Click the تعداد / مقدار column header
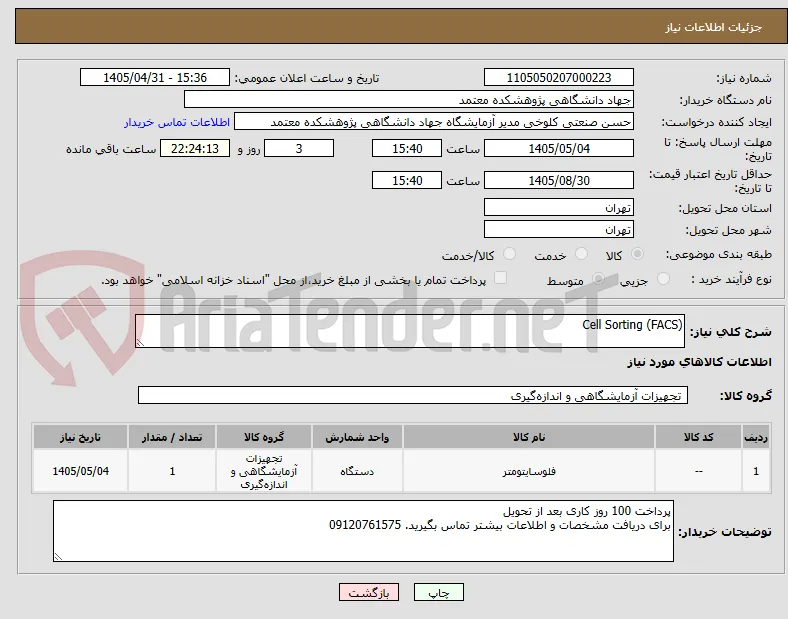The image size is (788, 619). (x=172, y=437)
